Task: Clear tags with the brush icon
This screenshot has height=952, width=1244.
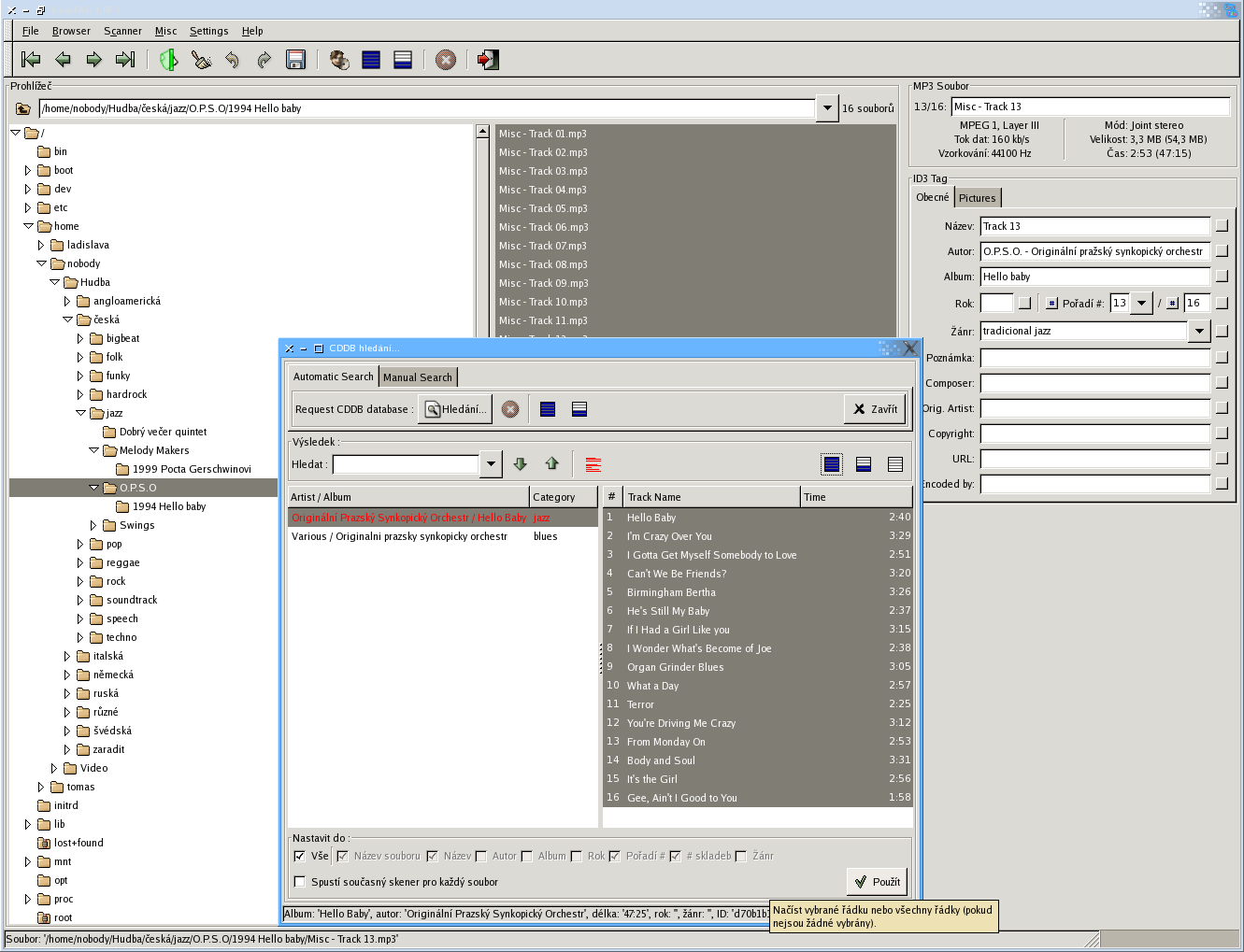Action: coord(201,60)
